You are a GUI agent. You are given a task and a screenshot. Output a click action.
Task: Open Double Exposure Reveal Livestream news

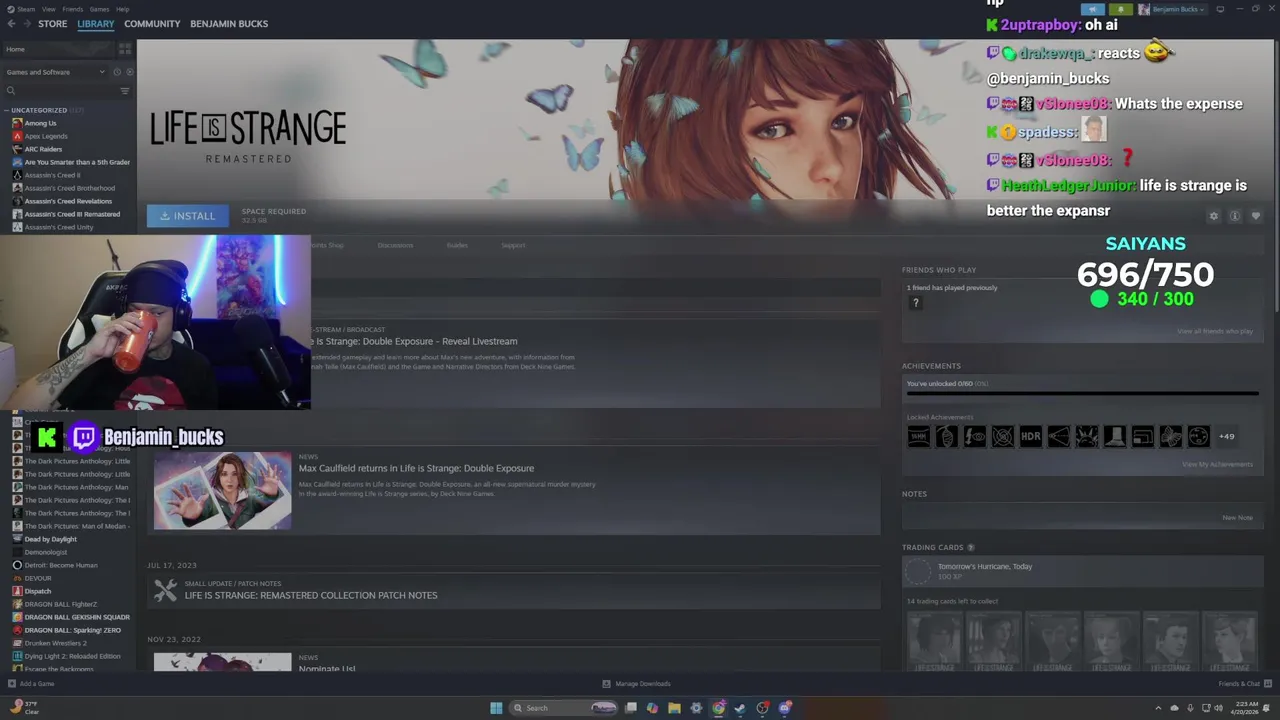(412, 341)
